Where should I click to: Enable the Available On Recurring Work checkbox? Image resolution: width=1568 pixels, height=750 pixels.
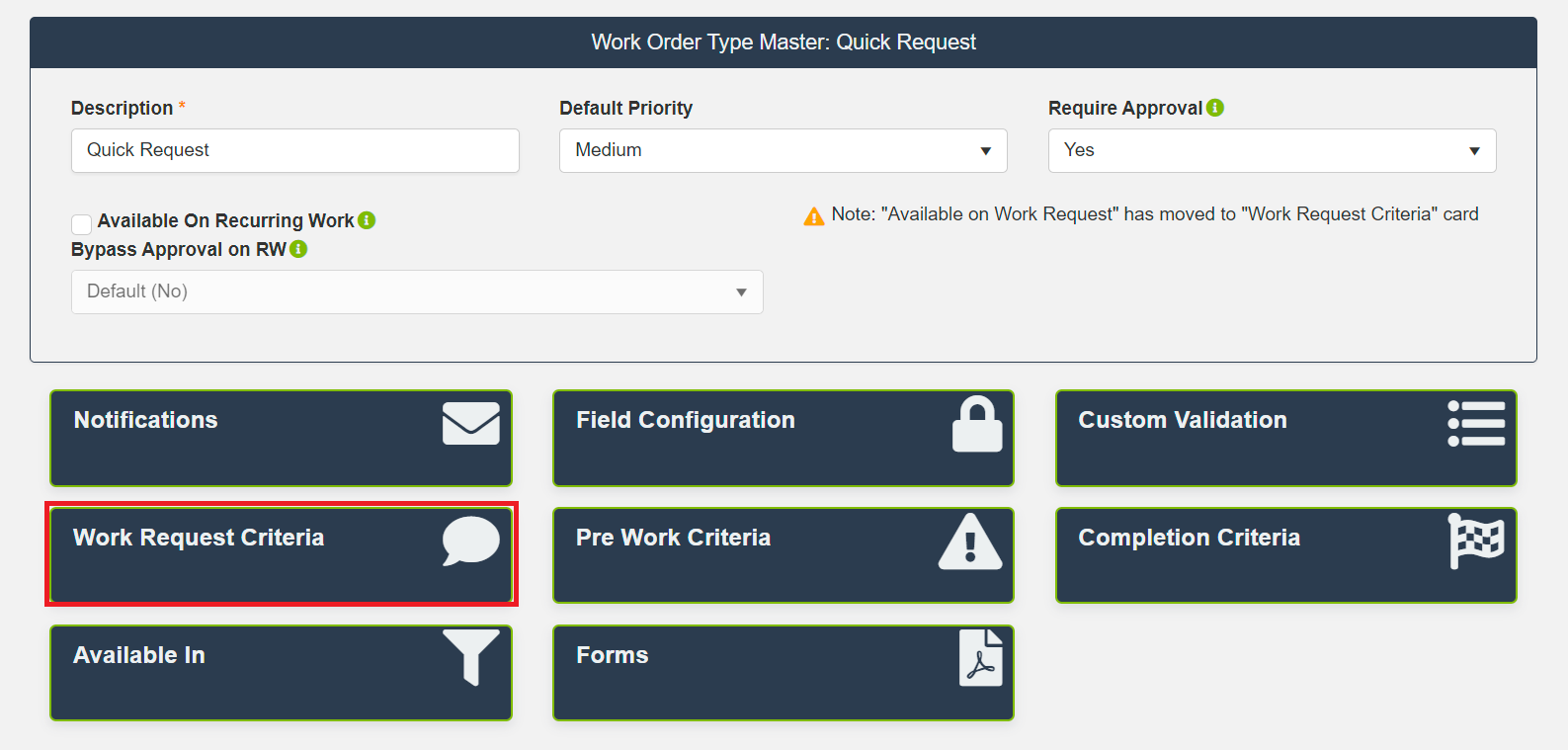point(82,223)
